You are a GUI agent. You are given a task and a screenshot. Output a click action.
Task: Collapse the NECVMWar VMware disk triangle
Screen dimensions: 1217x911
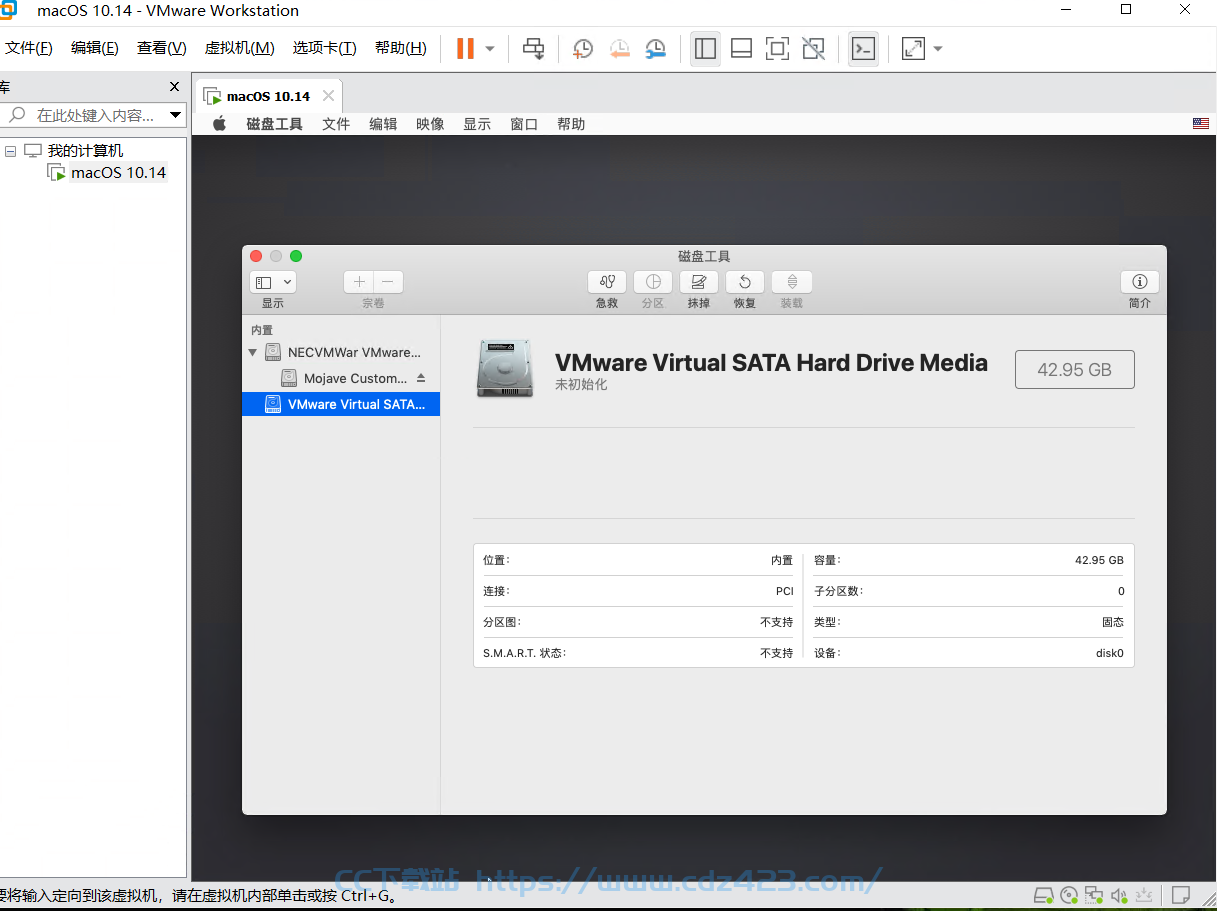click(x=252, y=352)
